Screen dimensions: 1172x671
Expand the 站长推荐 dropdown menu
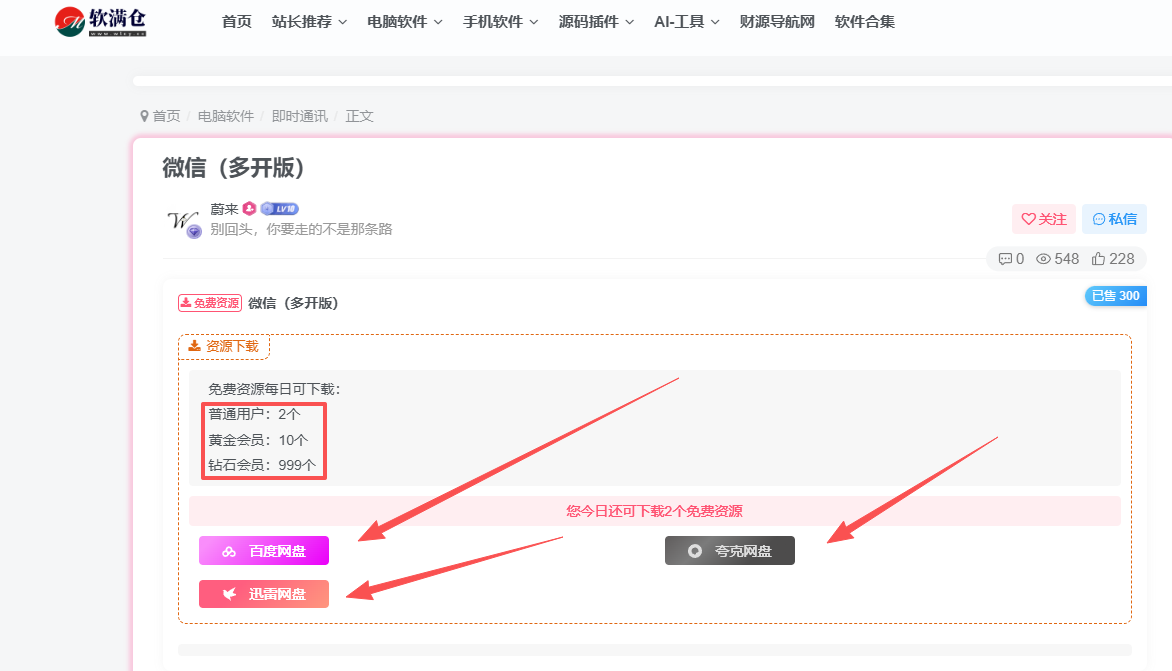pos(309,22)
